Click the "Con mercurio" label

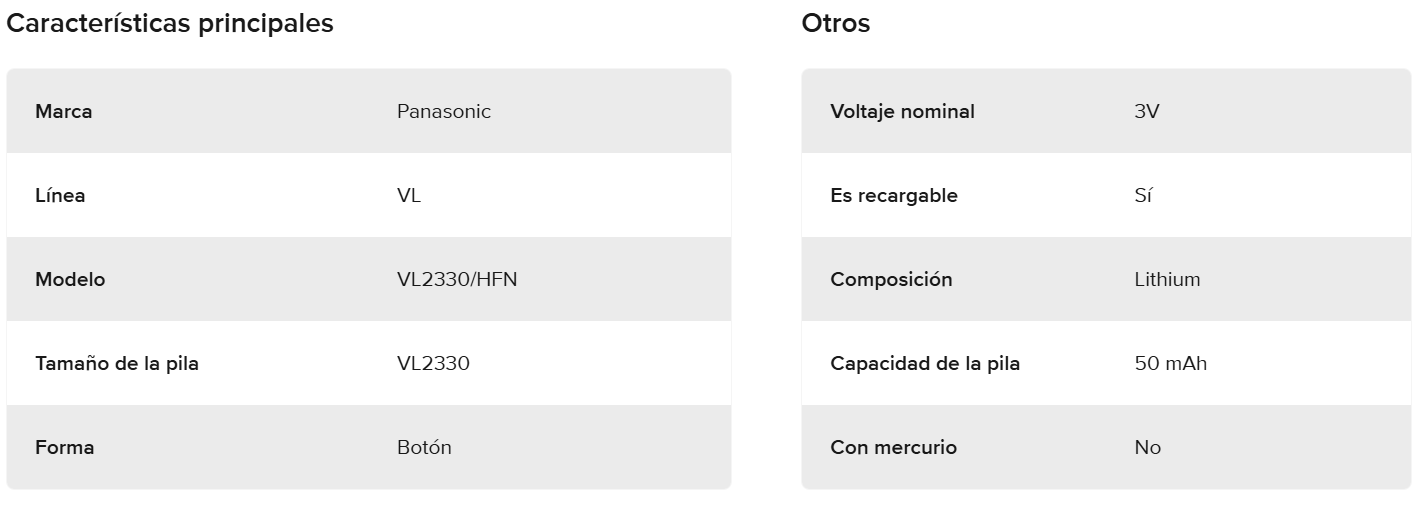(x=893, y=447)
